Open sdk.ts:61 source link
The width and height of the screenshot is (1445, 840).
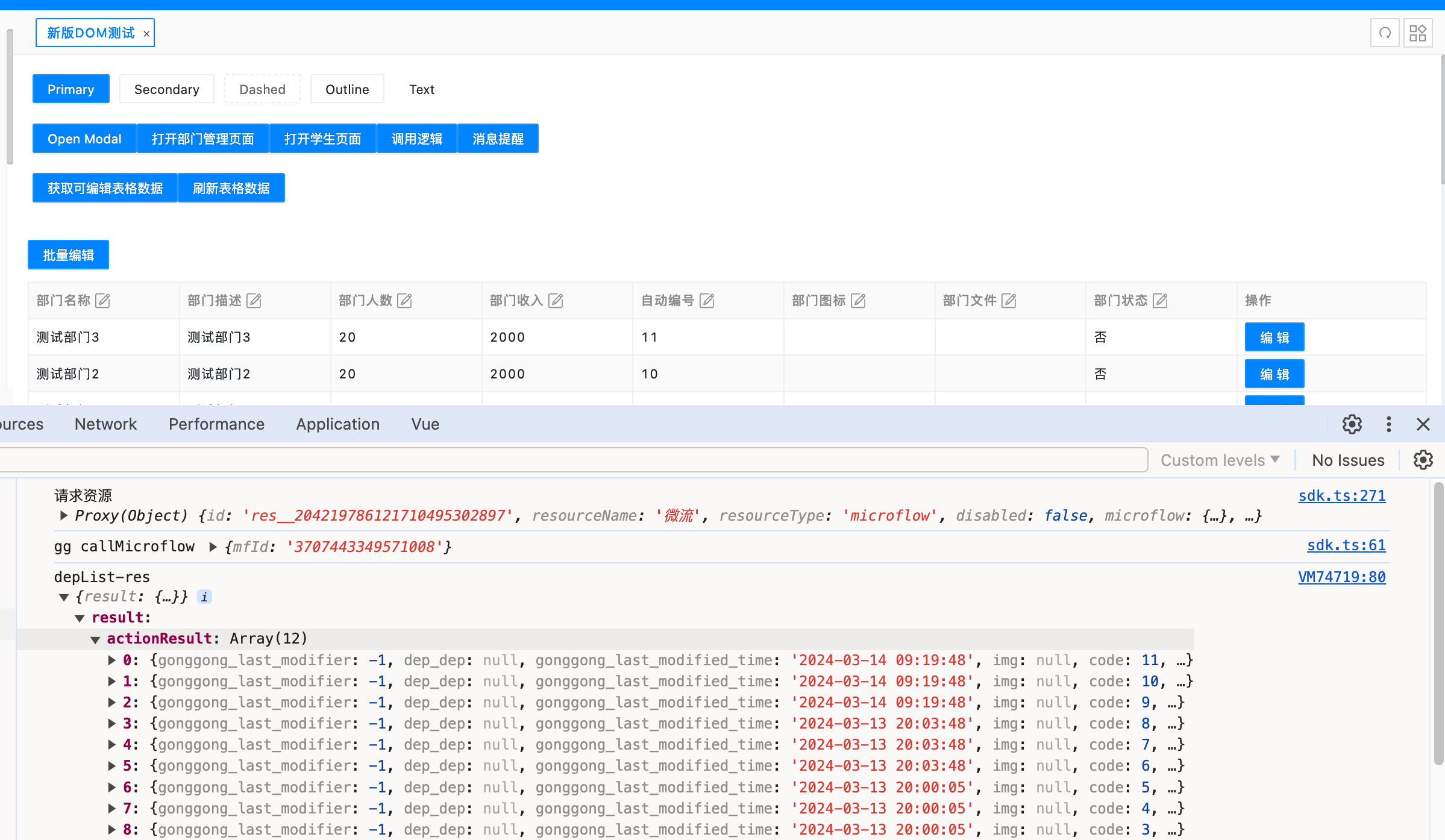[x=1346, y=545]
